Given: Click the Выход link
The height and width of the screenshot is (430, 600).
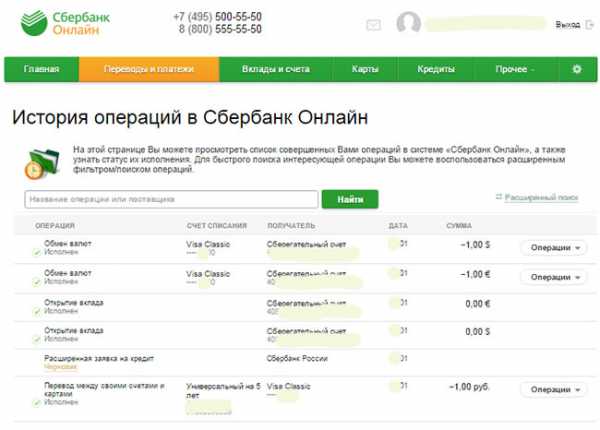Looking at the screenshot, I should tap(568, 25).
